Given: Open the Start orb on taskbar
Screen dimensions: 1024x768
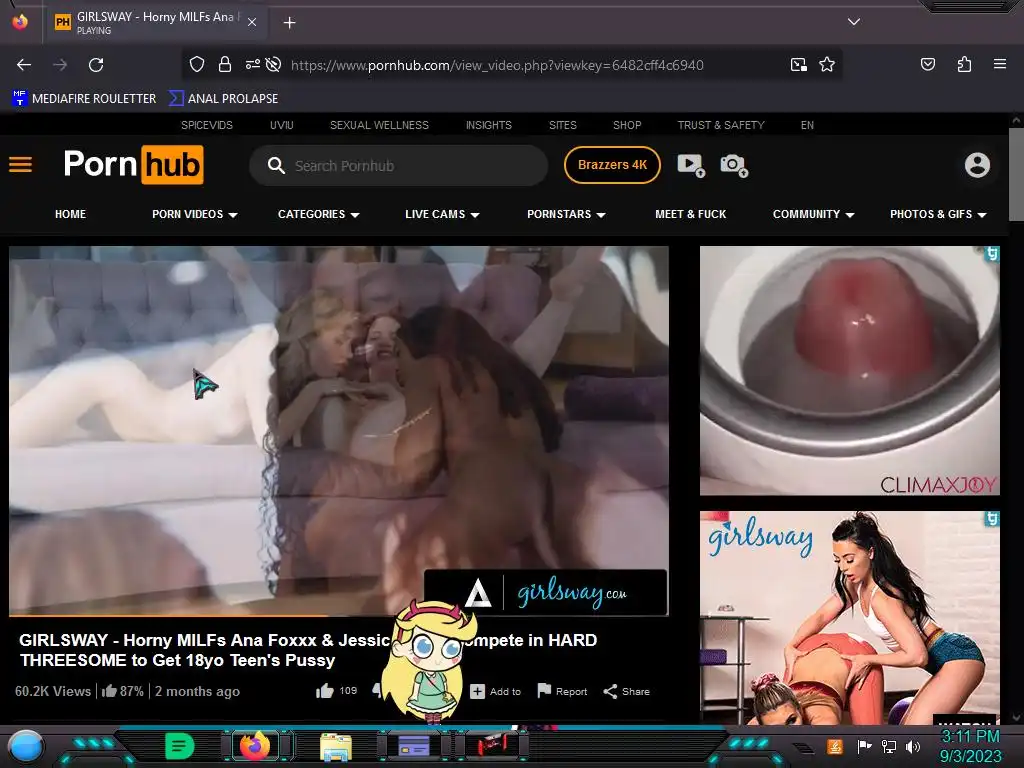Looking at the screenshot, I should [26, 746].
